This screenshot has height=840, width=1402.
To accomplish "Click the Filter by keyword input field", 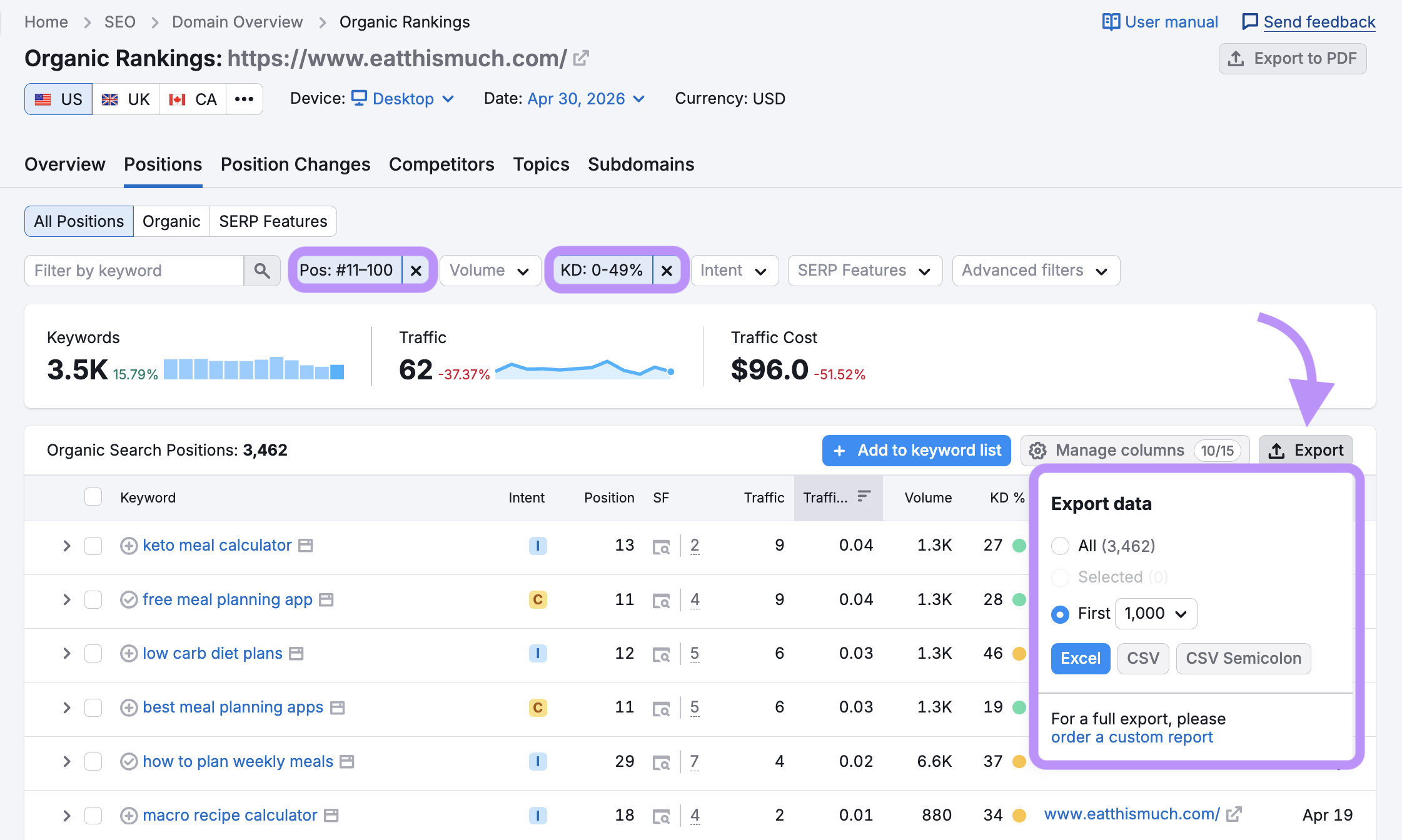I will pos(134,271).
